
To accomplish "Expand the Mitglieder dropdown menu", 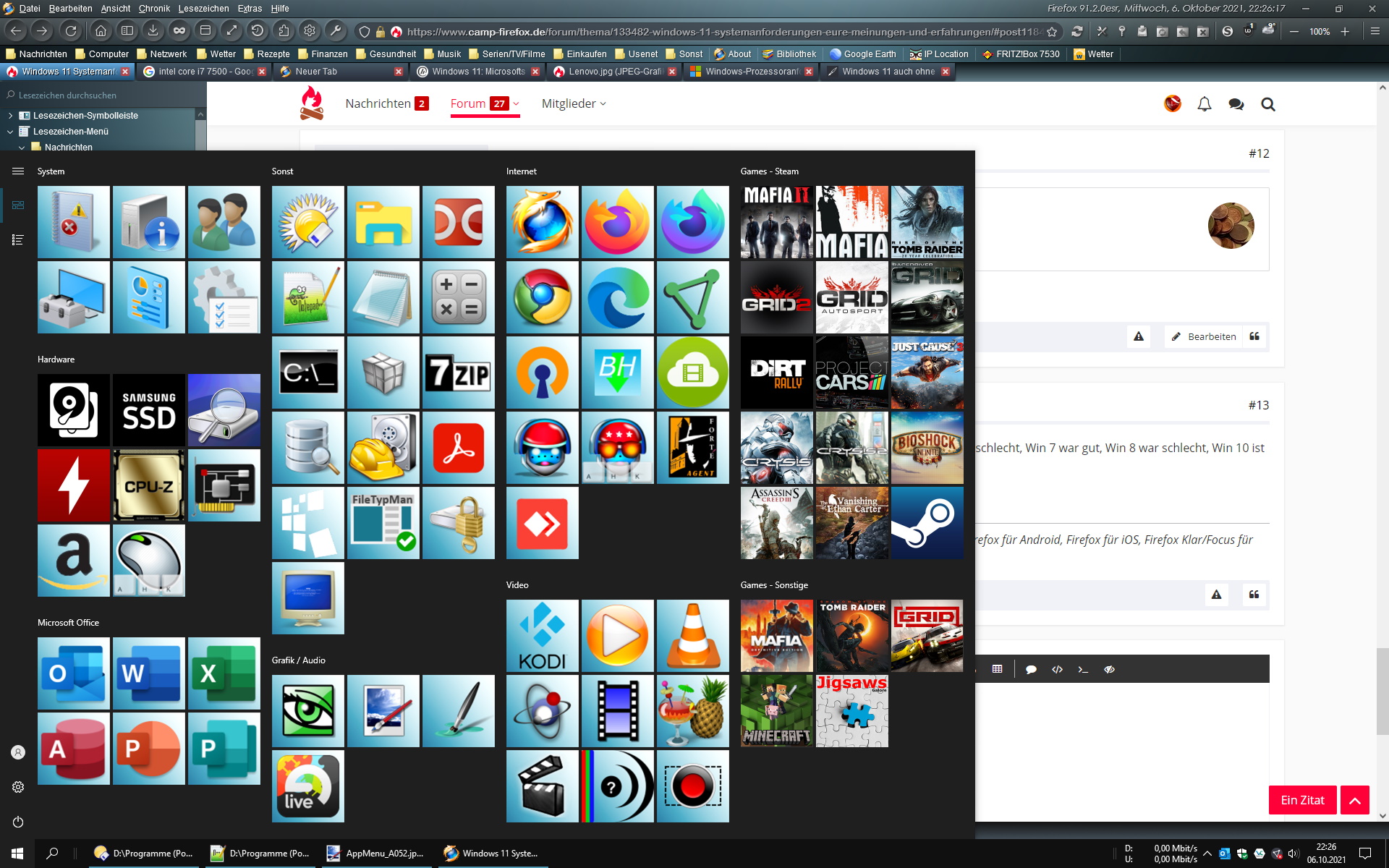I will pyautogui.click(x=574, y=103).
